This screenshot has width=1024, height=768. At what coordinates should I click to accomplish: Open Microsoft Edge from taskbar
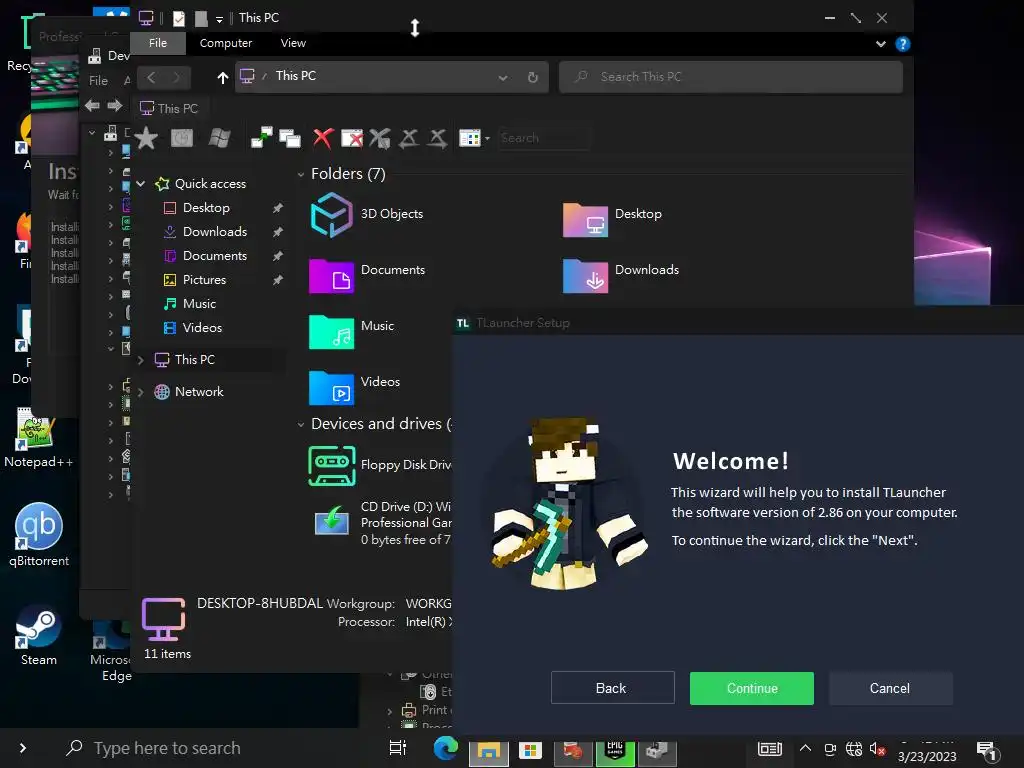click(445, 748)
